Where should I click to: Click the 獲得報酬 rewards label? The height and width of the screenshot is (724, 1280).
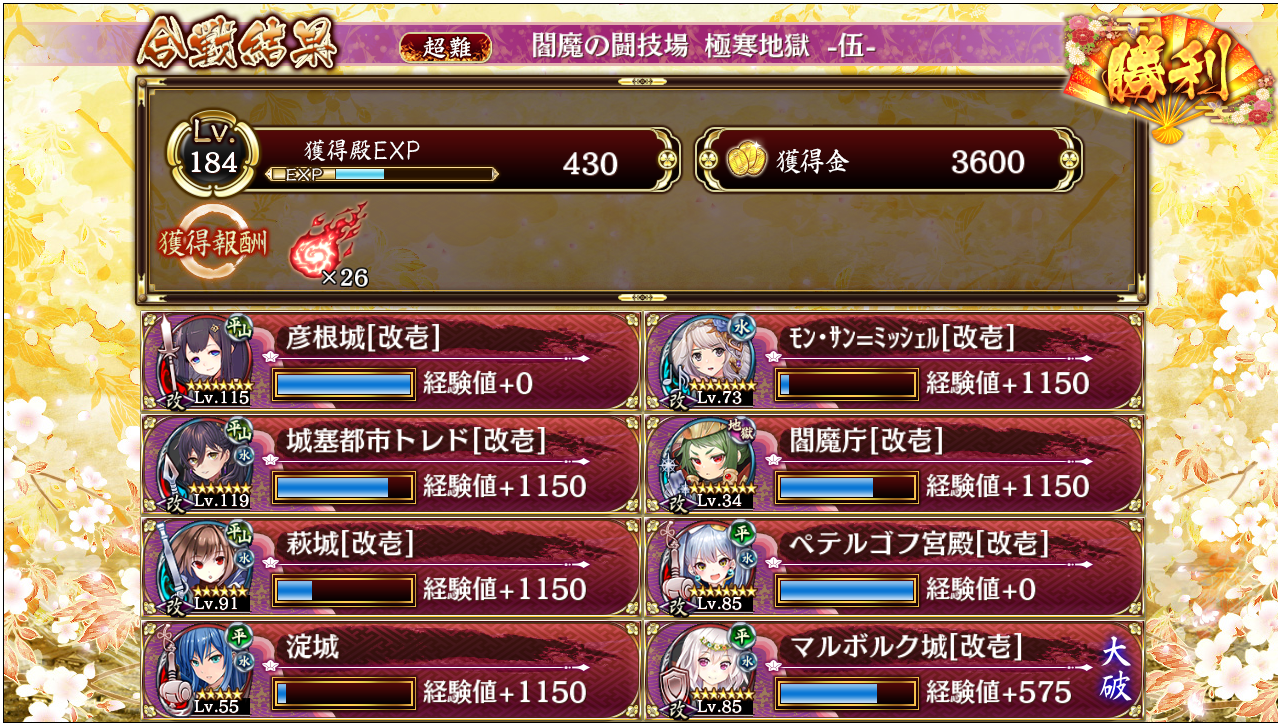[212, 243]
